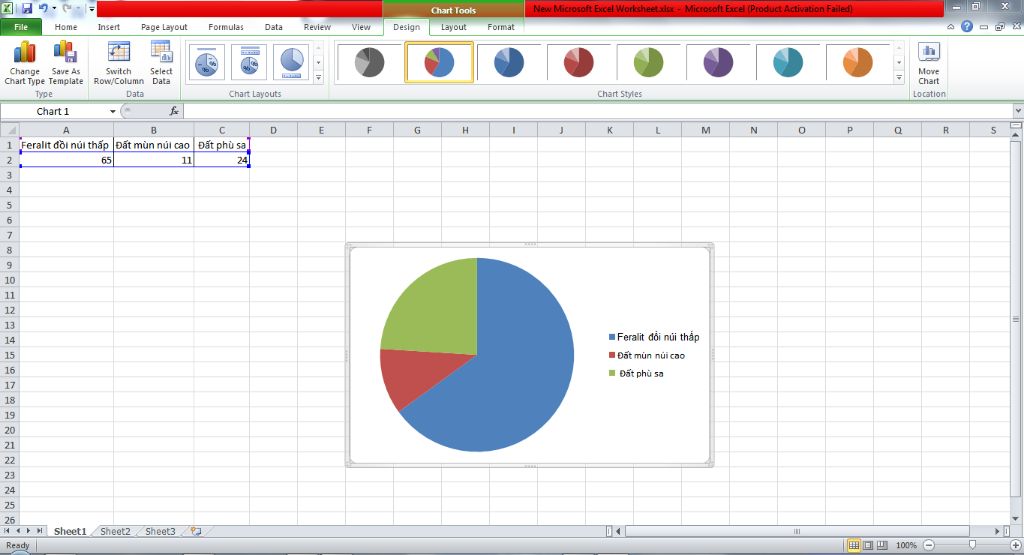Choose teal chart style
Viewport: 1024px width, 555px height.
[788, 62]
